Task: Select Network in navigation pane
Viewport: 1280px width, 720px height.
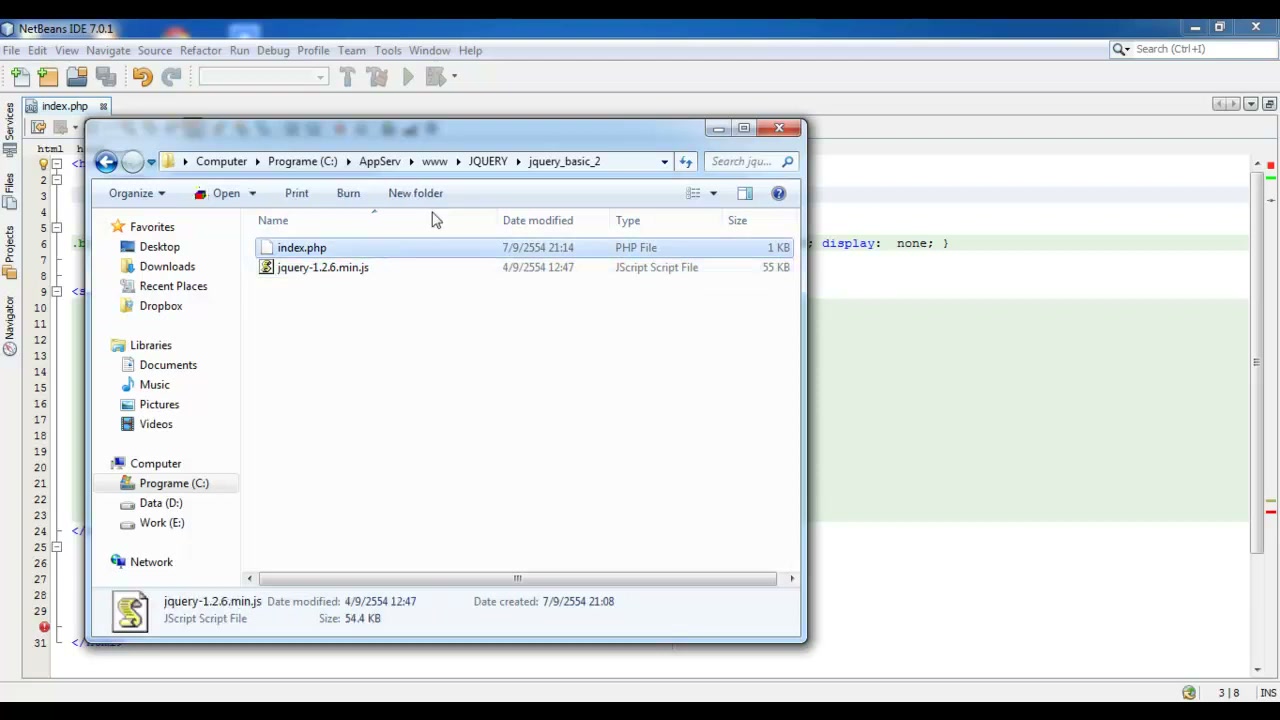Action: tap(151, 562)
